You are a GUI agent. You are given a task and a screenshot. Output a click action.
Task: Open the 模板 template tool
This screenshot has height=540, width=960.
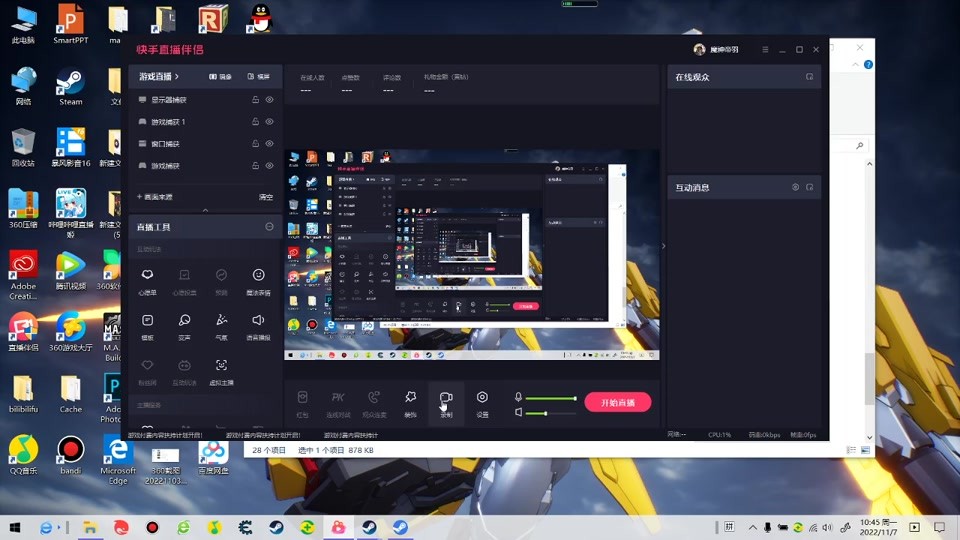pos(148,326)
